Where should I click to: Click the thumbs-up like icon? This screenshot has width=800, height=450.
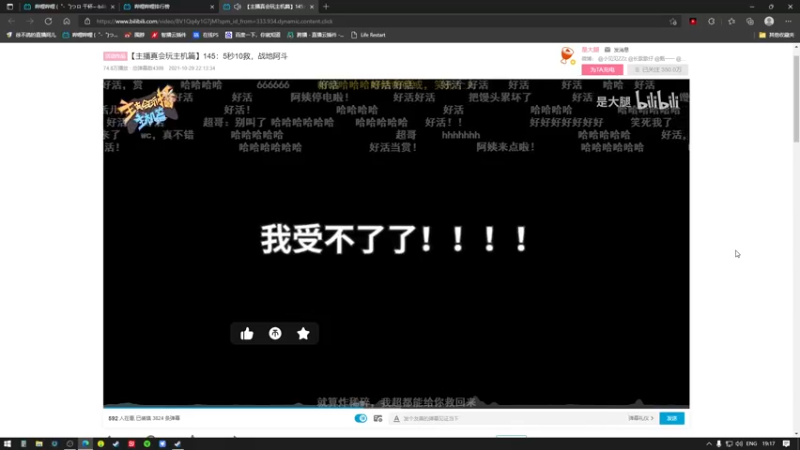(247, 334)
